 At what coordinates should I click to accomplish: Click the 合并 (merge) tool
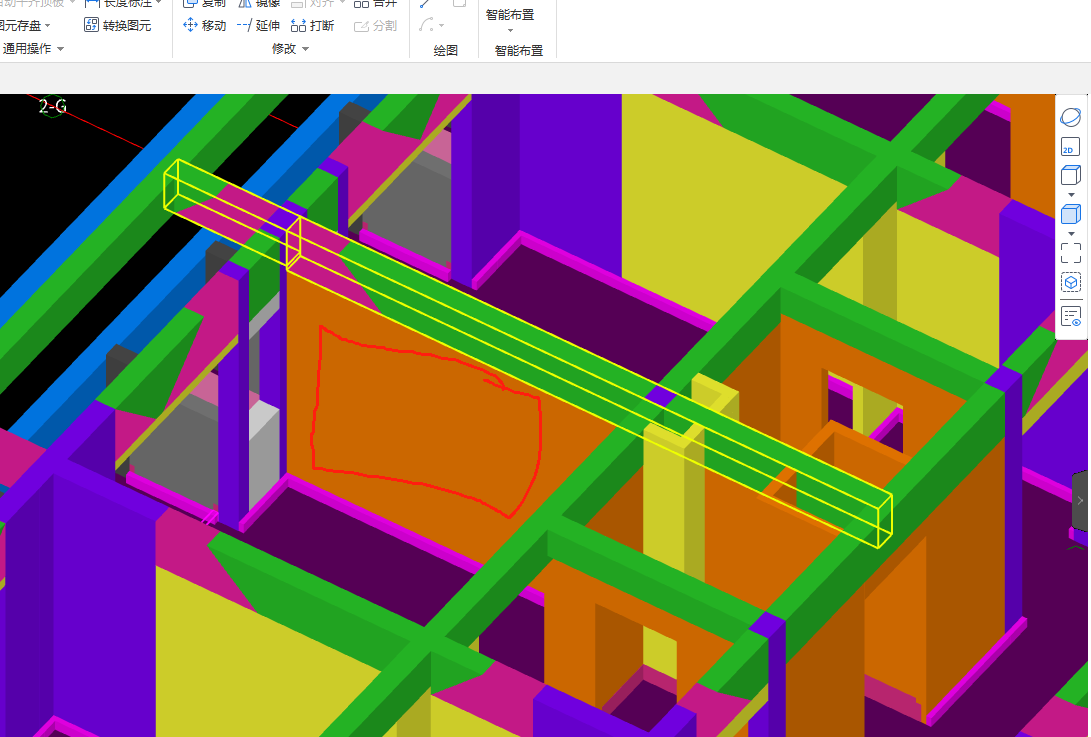click(375, 3)
